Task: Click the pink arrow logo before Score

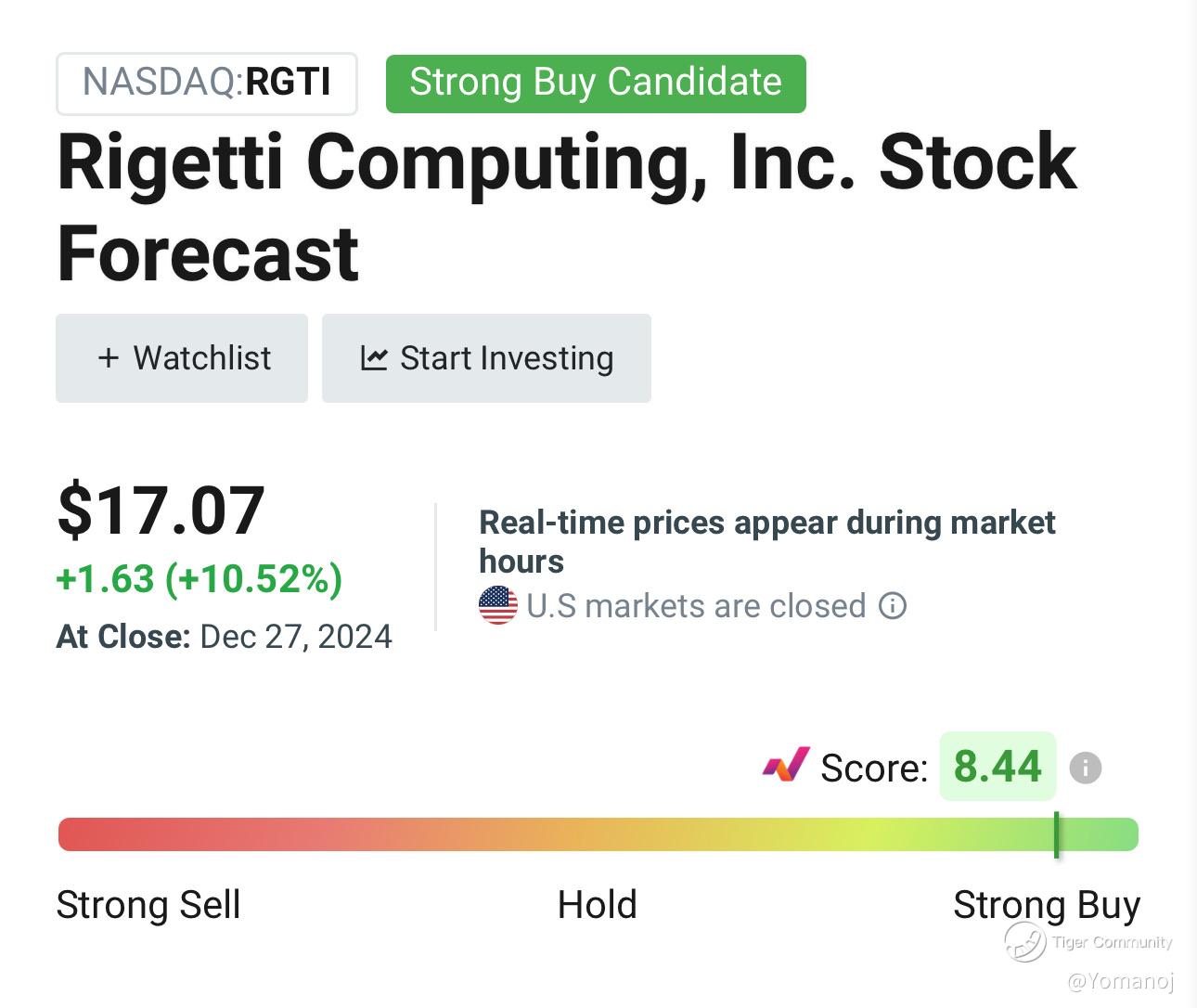Action: click(786, 766)
